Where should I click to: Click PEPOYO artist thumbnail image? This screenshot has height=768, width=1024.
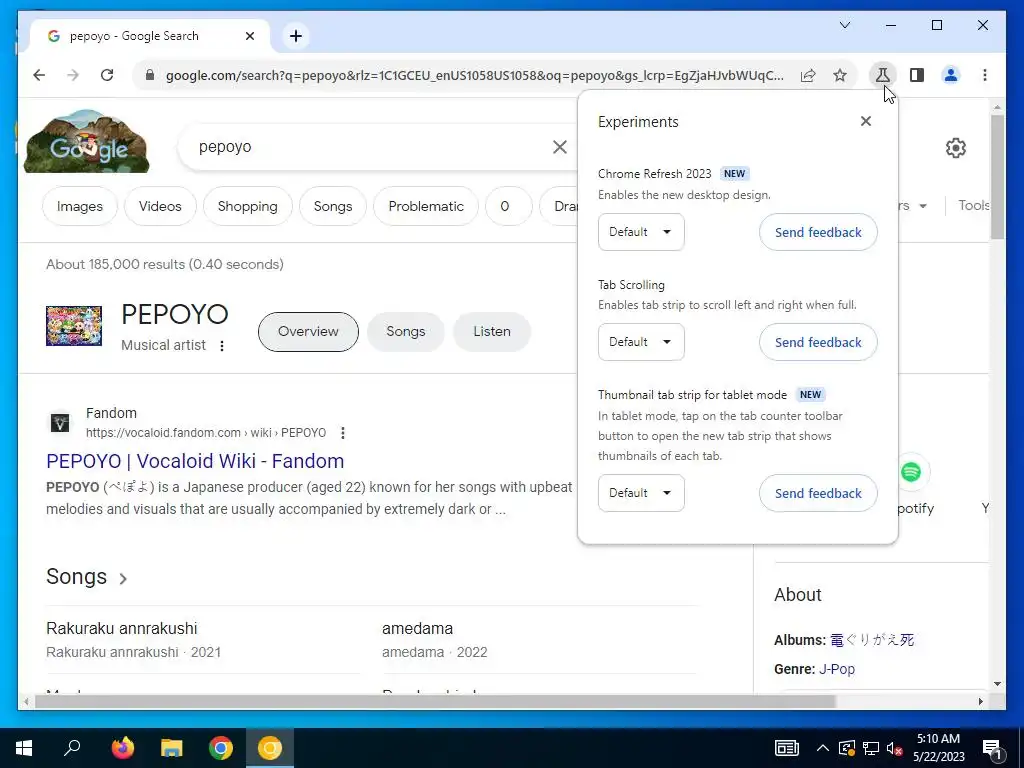[74, 326]
